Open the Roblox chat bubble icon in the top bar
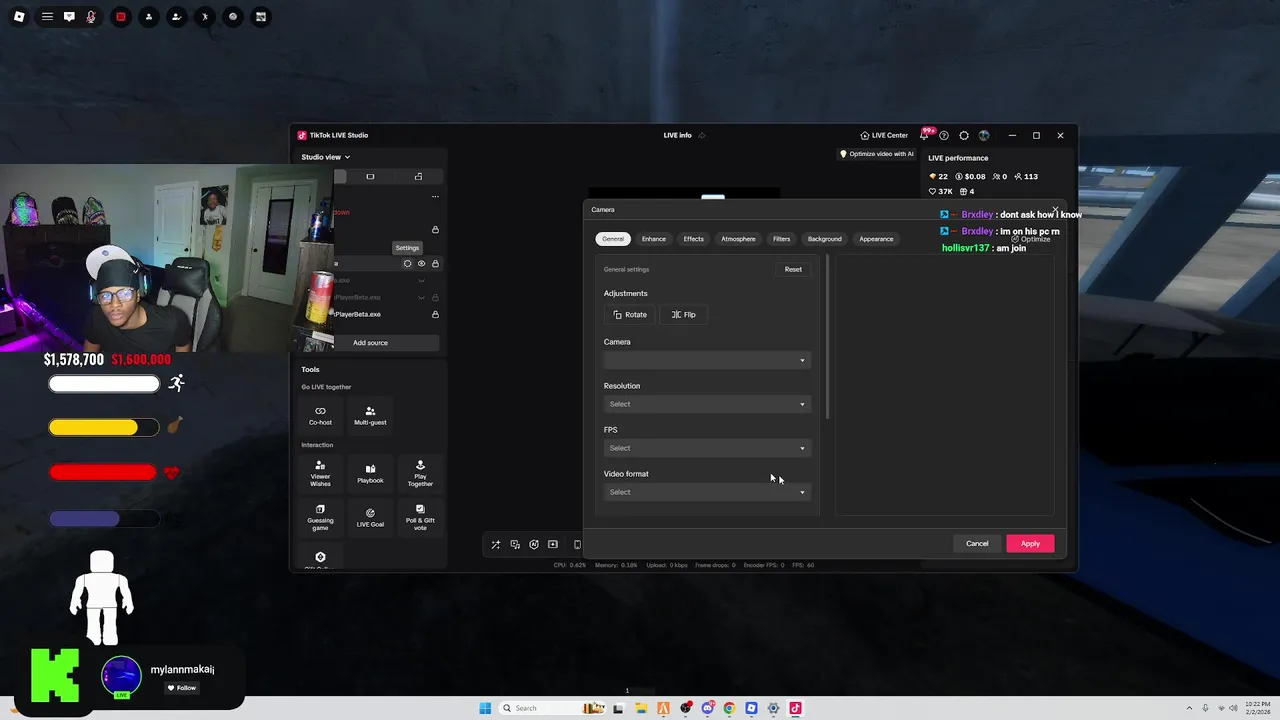This screenshot has width=1280, height=720. (x=69, y=17)
